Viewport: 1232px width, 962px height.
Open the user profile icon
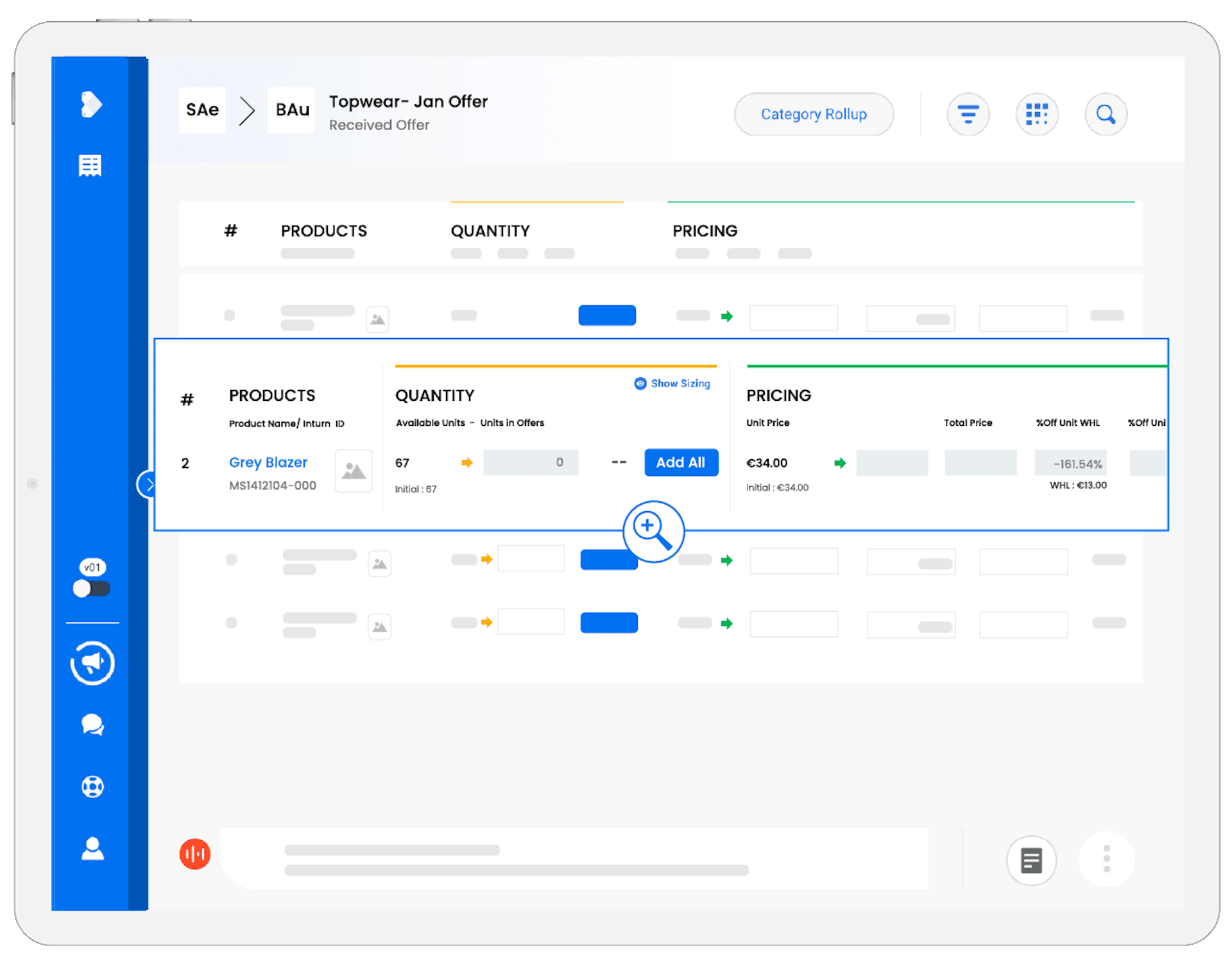click(92, 848)
